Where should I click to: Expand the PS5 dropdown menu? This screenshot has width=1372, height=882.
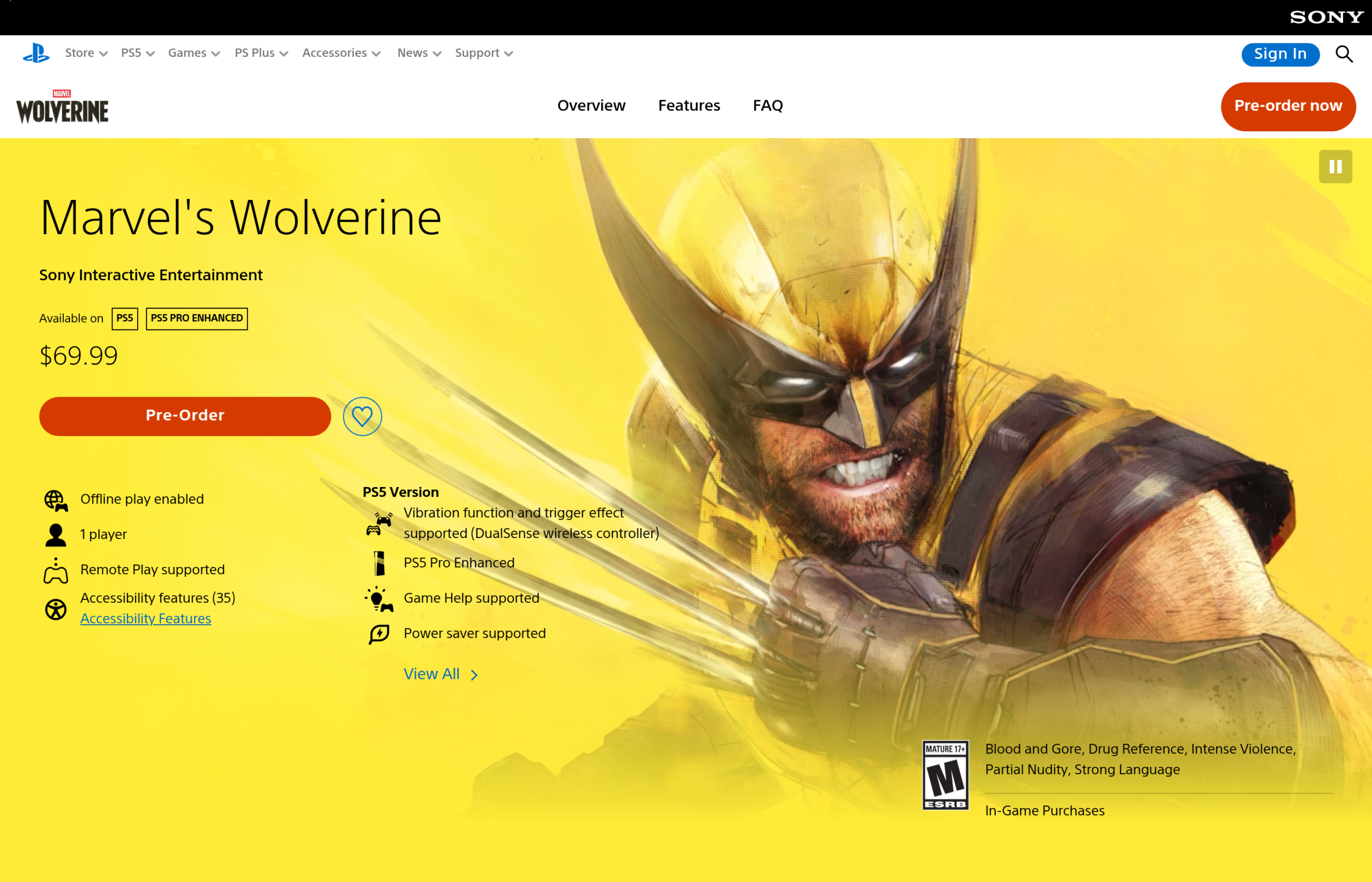[138, 53]
